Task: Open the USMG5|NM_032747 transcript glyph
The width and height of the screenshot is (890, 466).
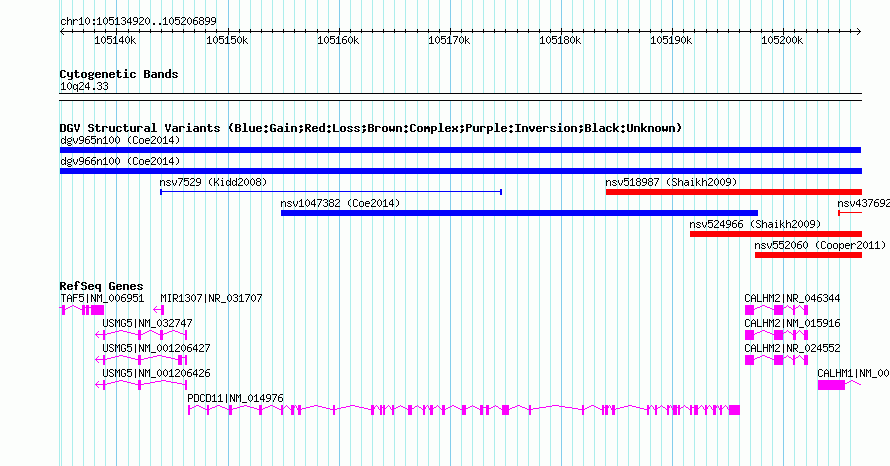Action: tap(141, 335)
